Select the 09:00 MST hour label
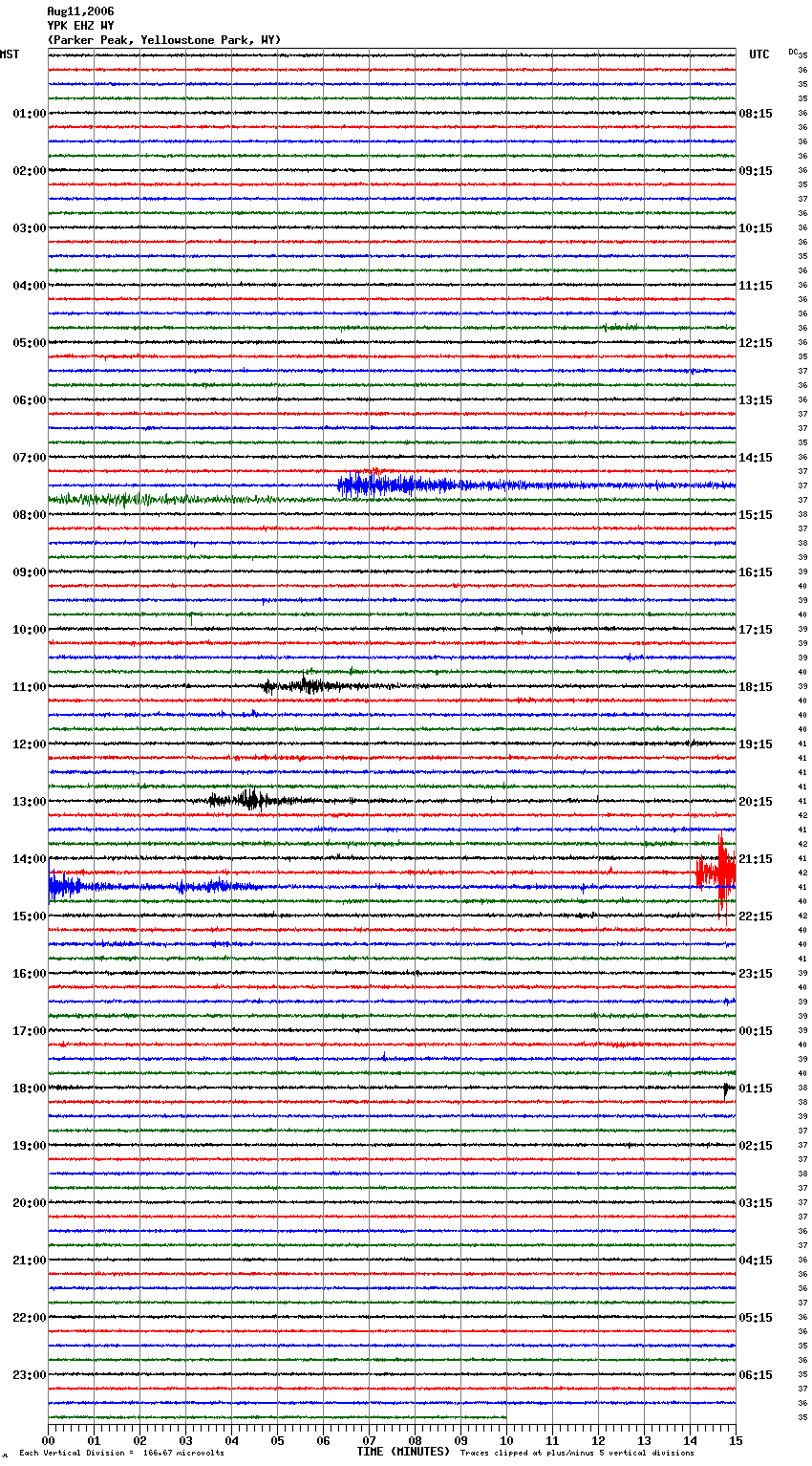Image resolution: width=812 pixels, height=1466 pixels. (30, 572)
